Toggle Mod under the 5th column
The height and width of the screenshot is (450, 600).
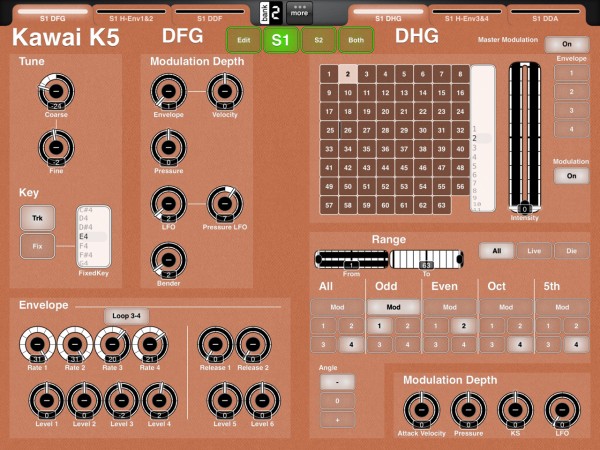click(562, 307)
